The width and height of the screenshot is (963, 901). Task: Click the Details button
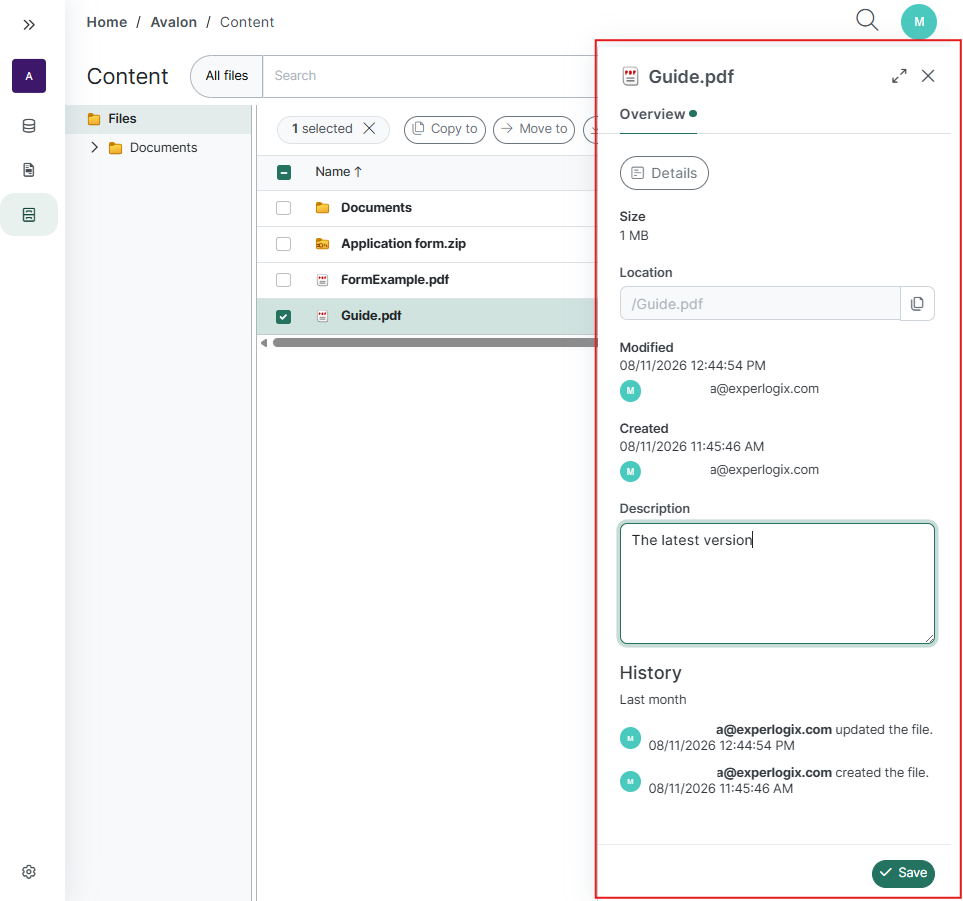664,173
